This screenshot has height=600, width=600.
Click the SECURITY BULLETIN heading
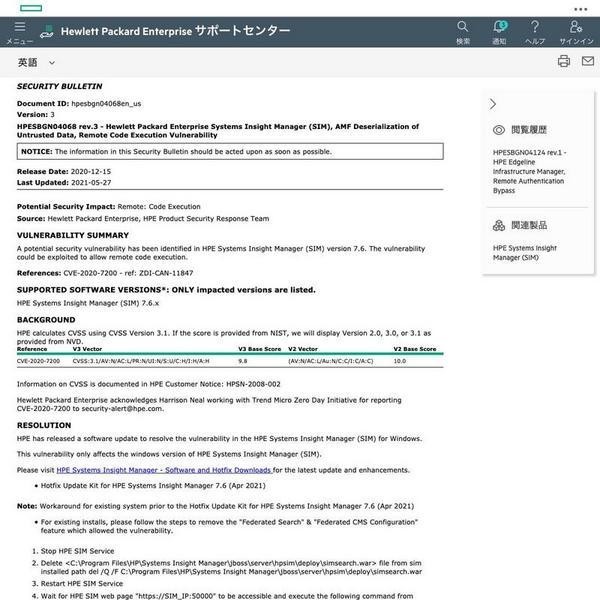[59, 86]
